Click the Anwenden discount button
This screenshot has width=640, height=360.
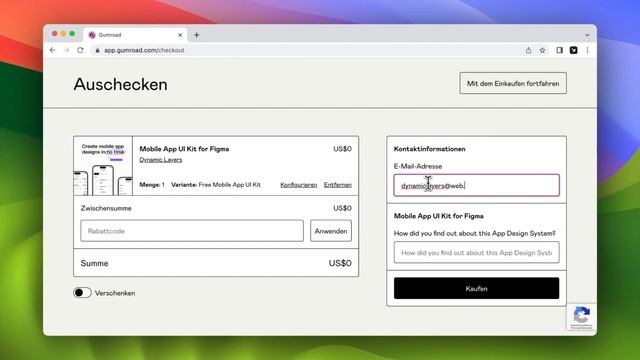click(x=331, y=231)
